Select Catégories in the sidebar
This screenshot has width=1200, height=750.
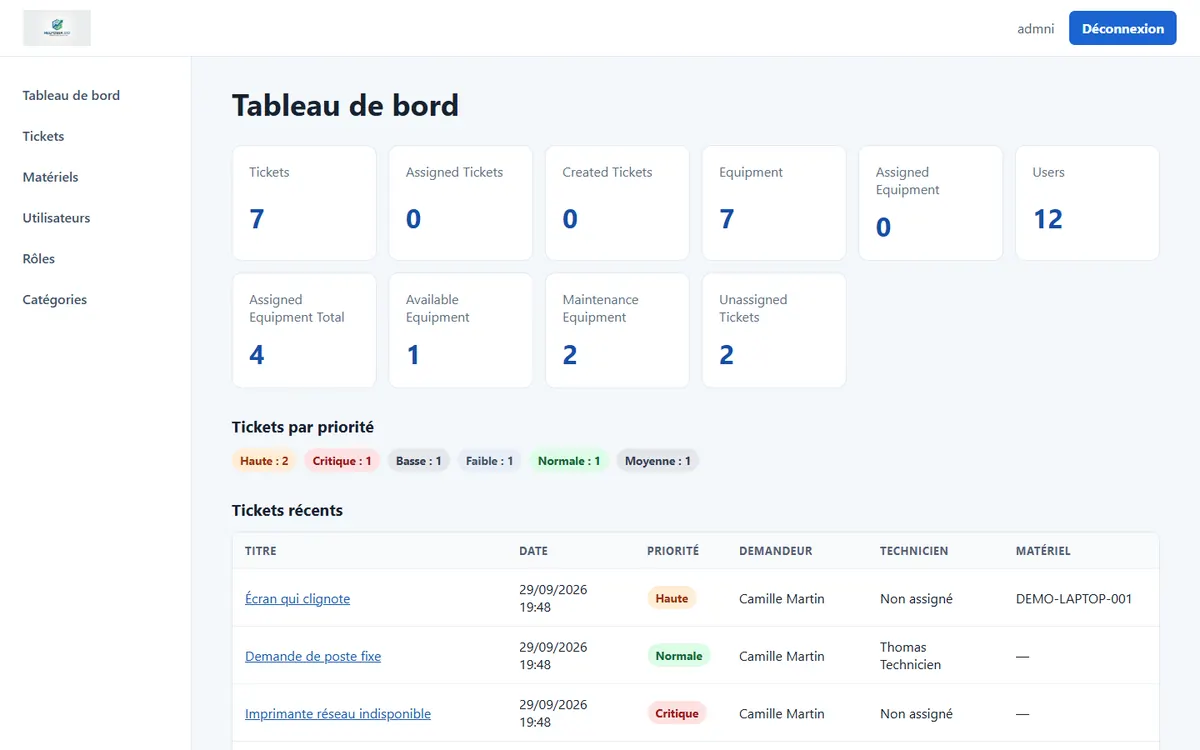(x=55, y=300)
